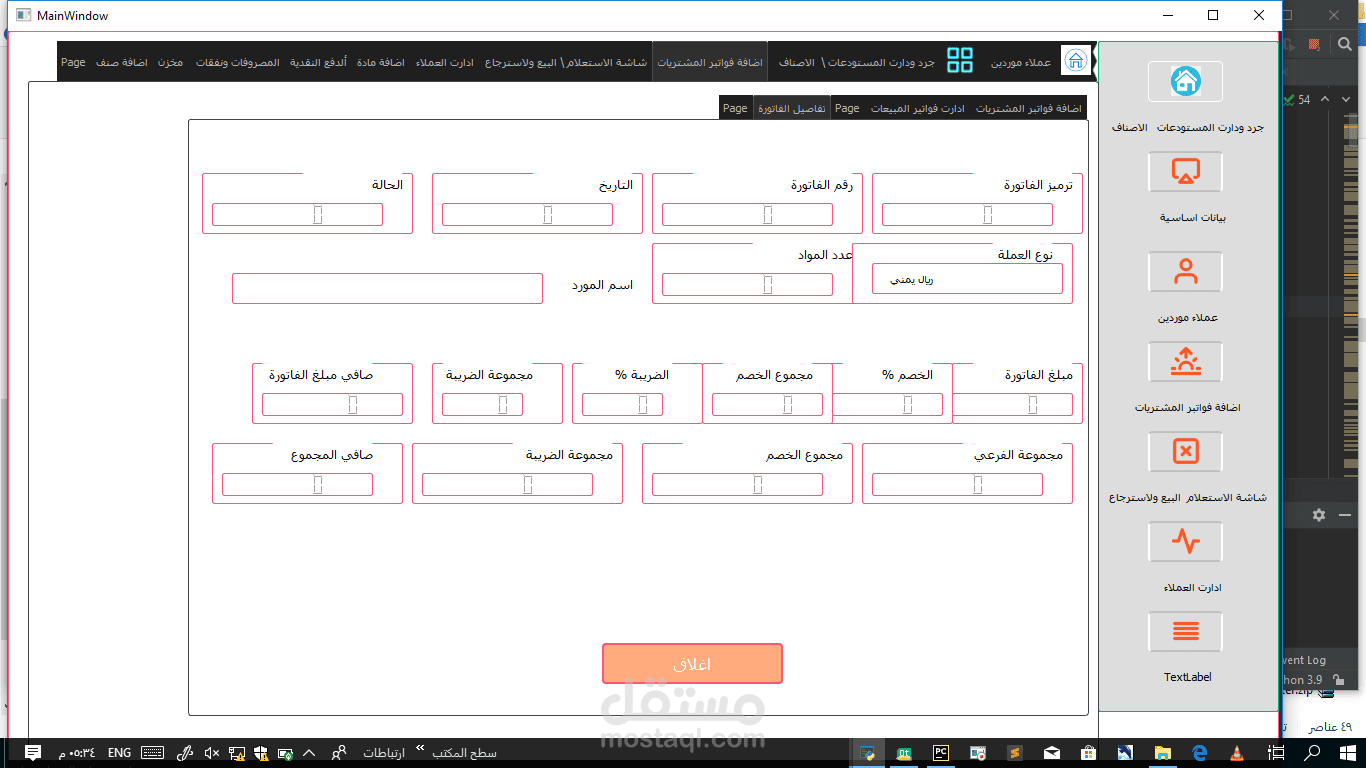This screenshot has width=1366, height=768.
Task: Open Windows search from the taskbar
Action: (x=1313, y=753)
